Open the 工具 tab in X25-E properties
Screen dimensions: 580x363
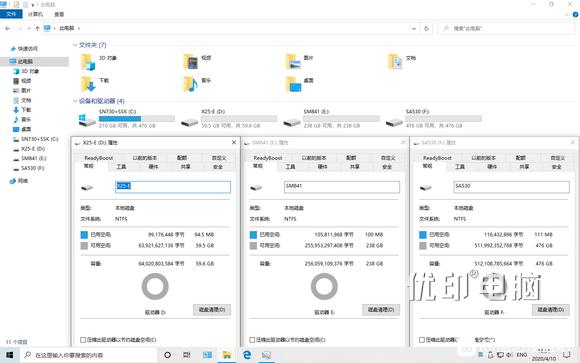coord(121,167)
